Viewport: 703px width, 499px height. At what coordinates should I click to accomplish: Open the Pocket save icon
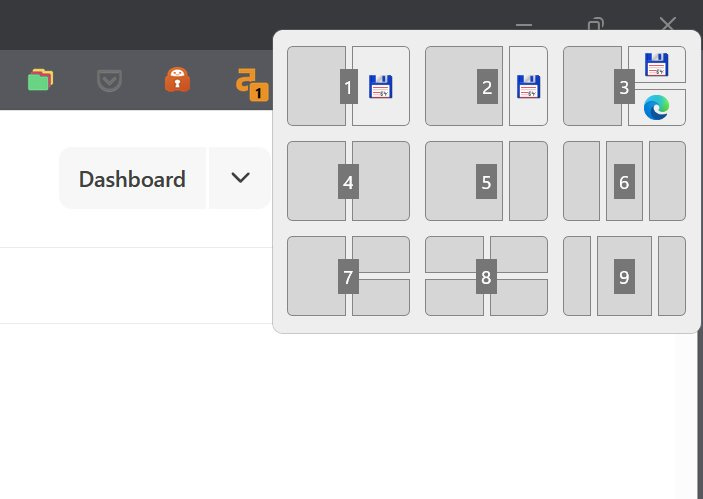[109, 80]
